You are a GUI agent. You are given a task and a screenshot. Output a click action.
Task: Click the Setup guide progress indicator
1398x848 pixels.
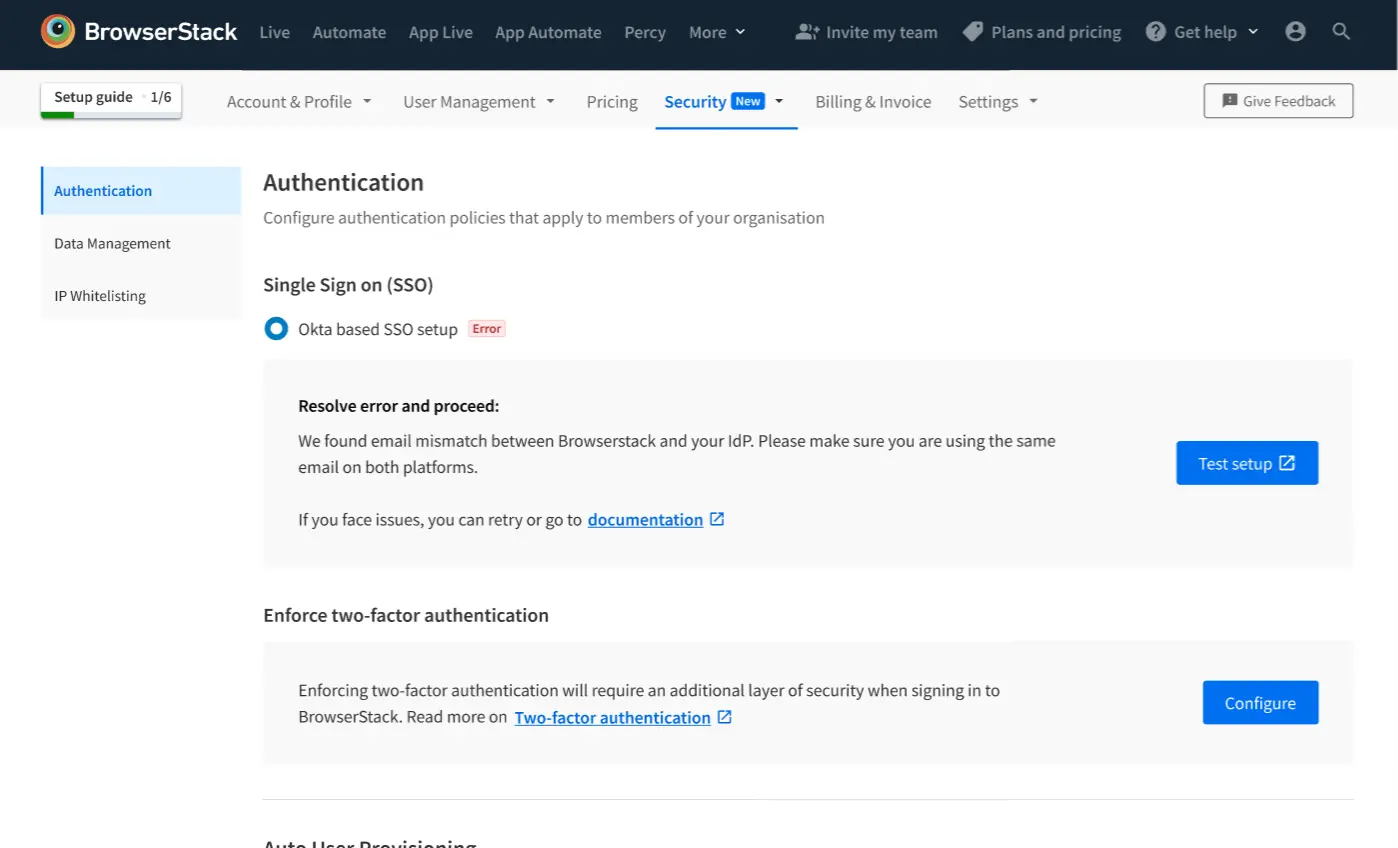(x=111, y=99)
